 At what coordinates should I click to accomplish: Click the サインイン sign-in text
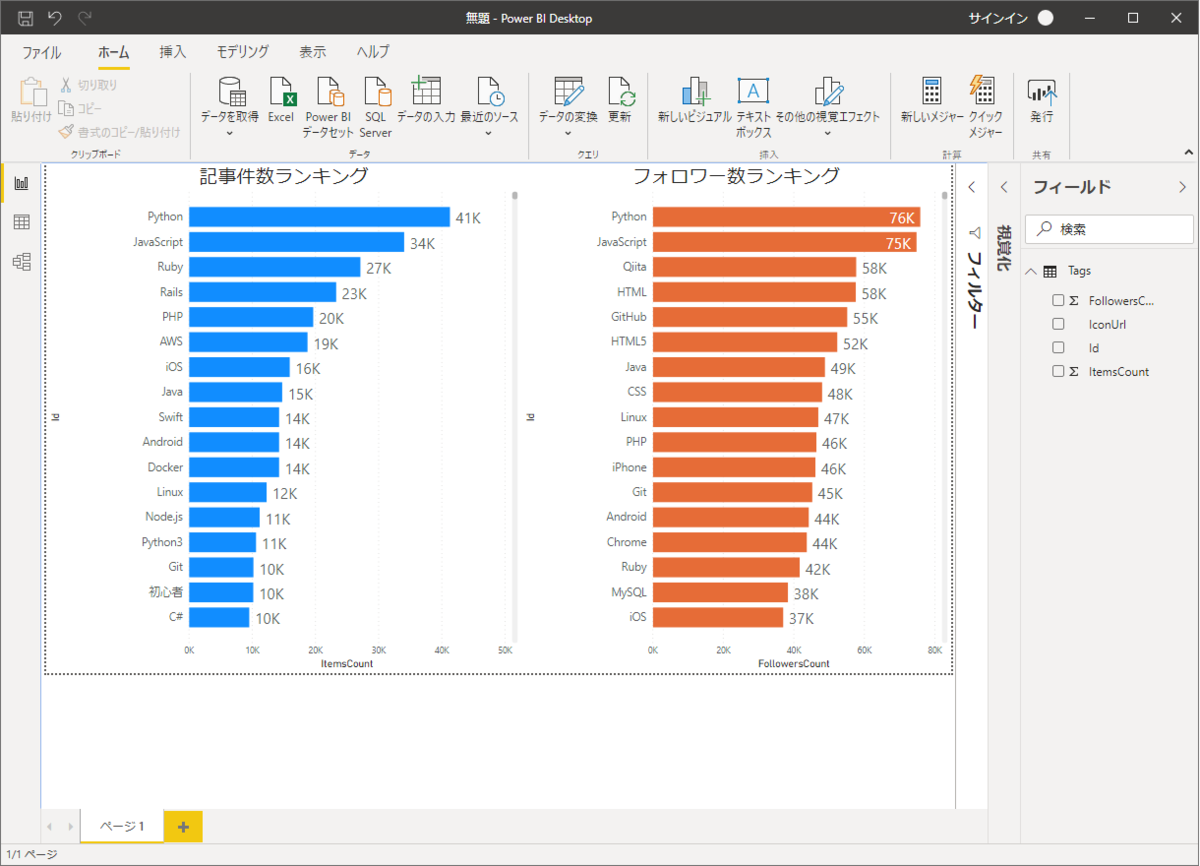(998, 18)
